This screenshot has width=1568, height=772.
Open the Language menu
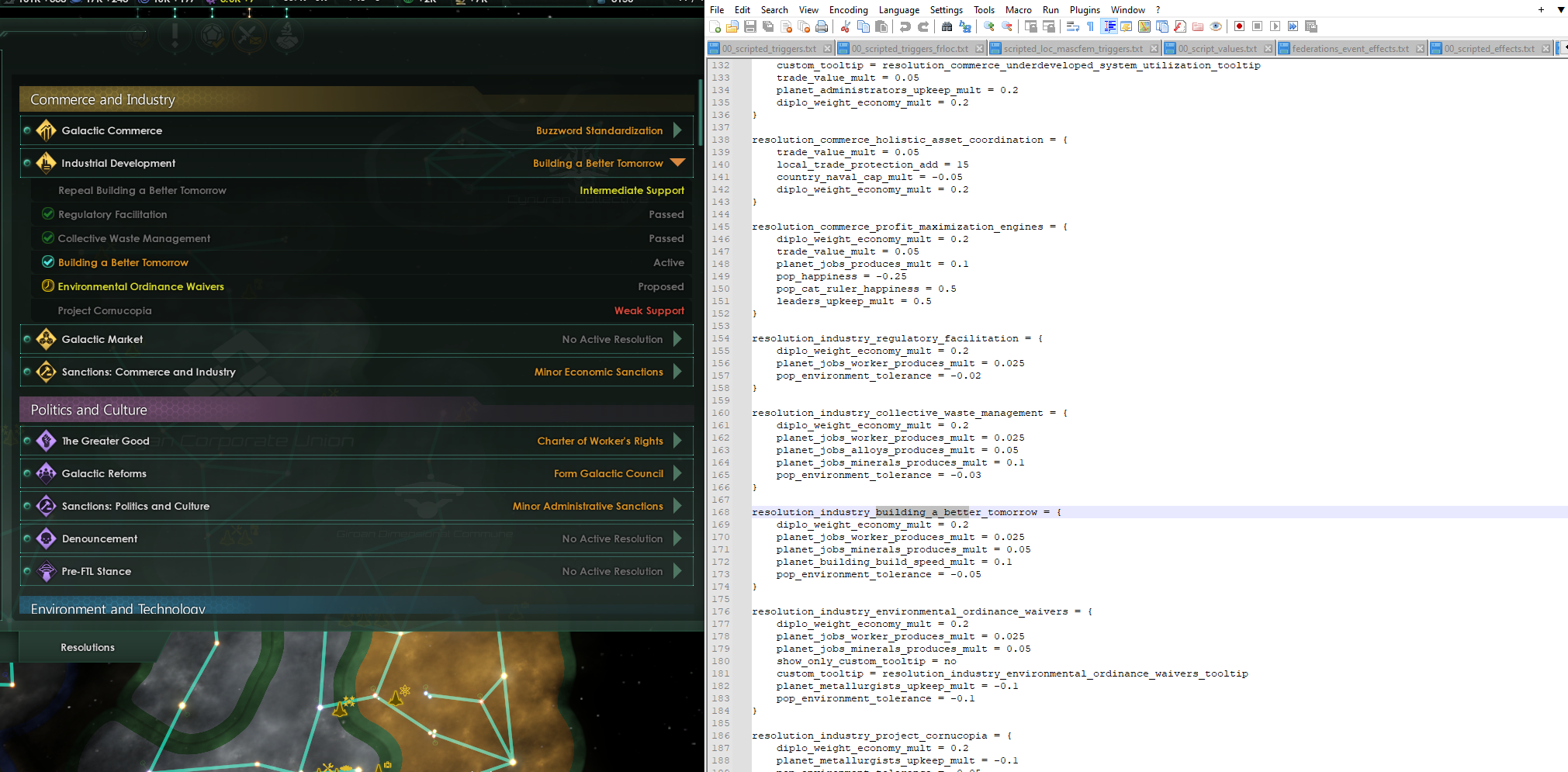pos(898,10)
